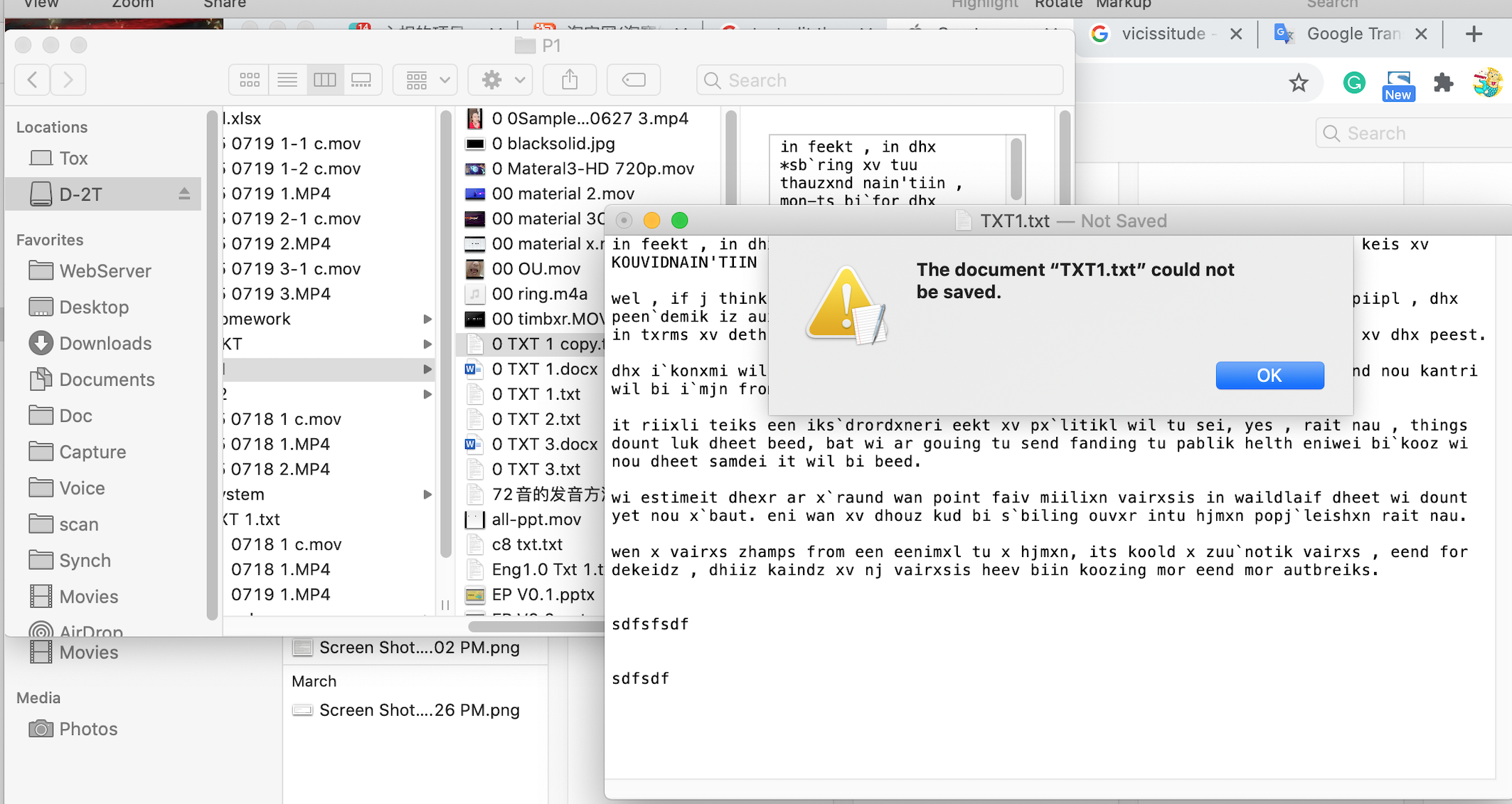Bookmark page with star icon
The height and width of the screenshot is (804, 1512).
tap(1299, 83)
